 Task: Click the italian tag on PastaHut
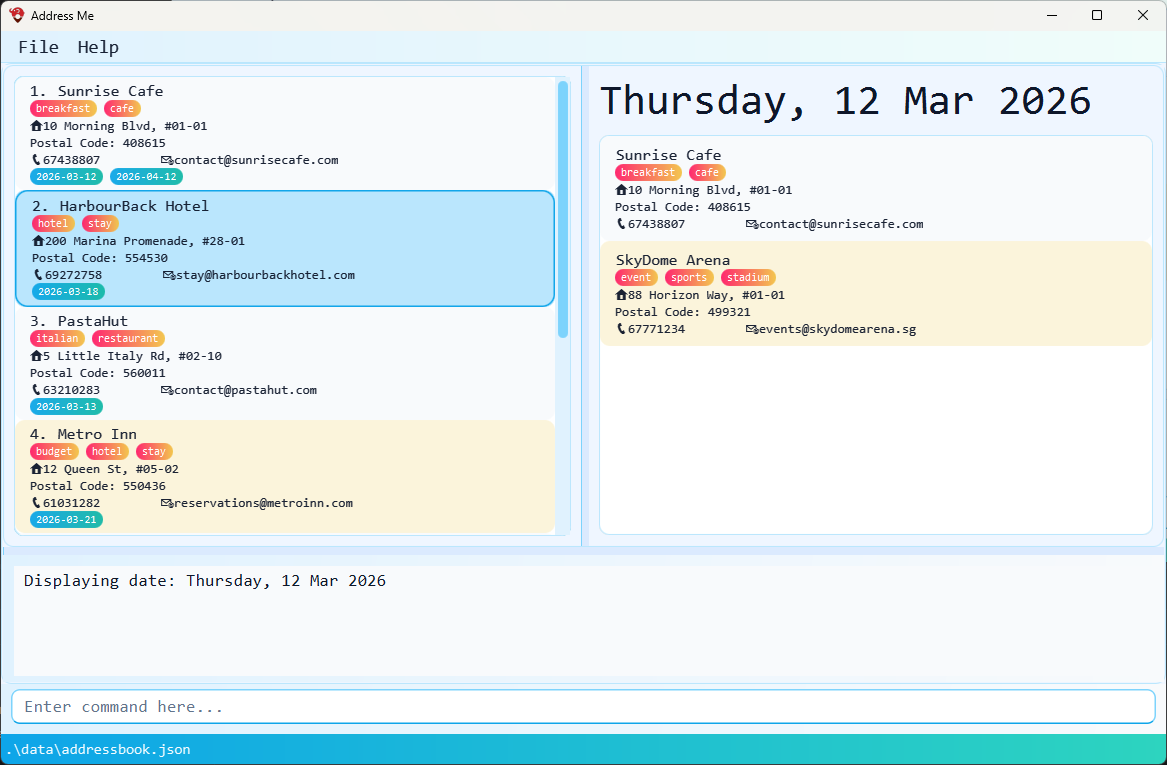tap(57, 339)
